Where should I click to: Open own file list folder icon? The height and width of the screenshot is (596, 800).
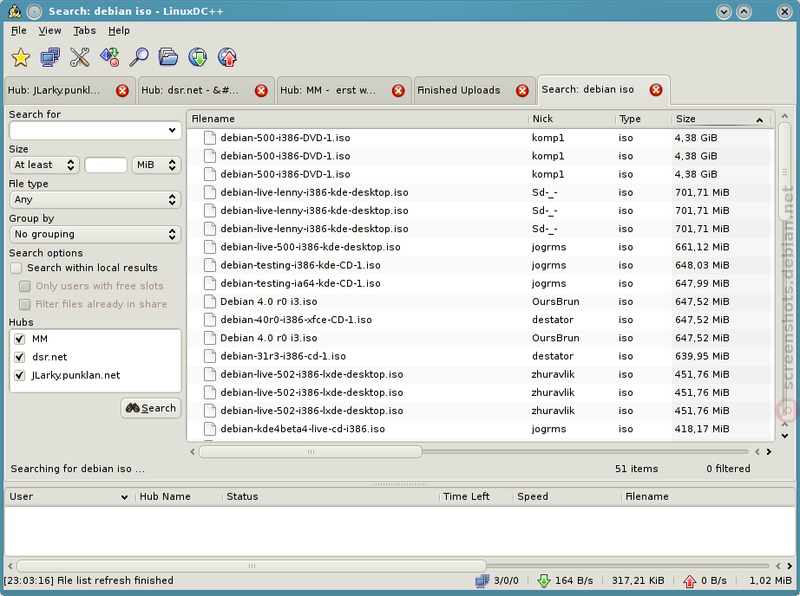[168, 57]
